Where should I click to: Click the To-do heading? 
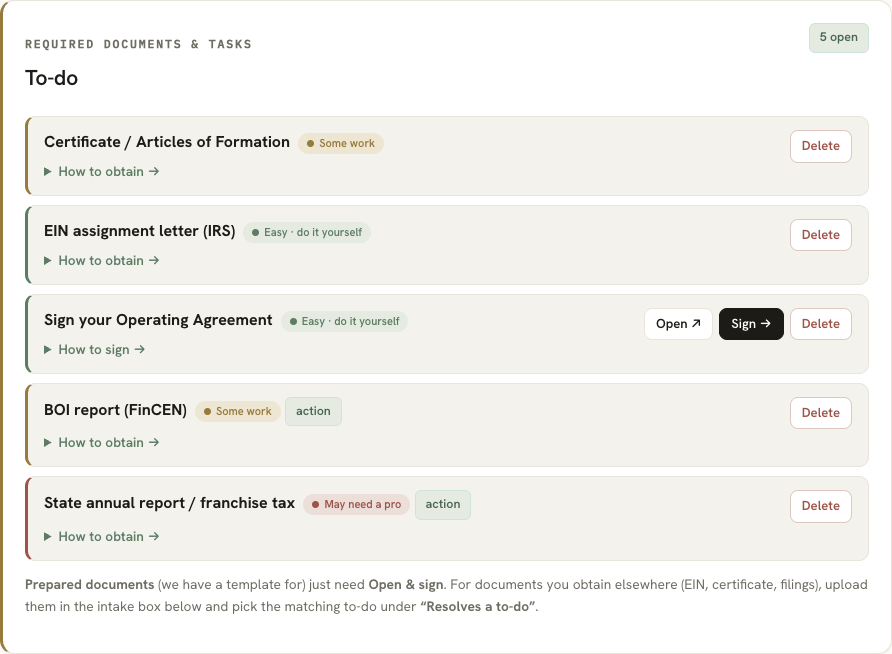click(x=51, y=78)
